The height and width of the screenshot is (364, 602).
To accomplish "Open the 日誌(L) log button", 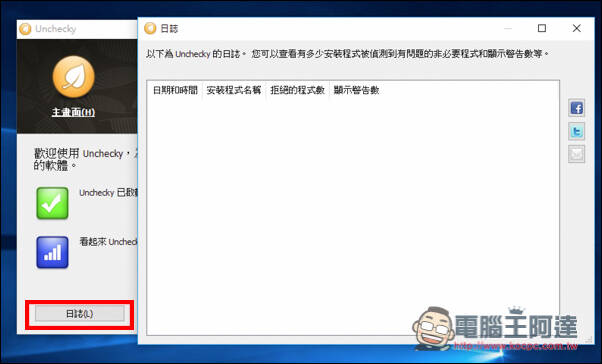I will (x=80, y=314).
